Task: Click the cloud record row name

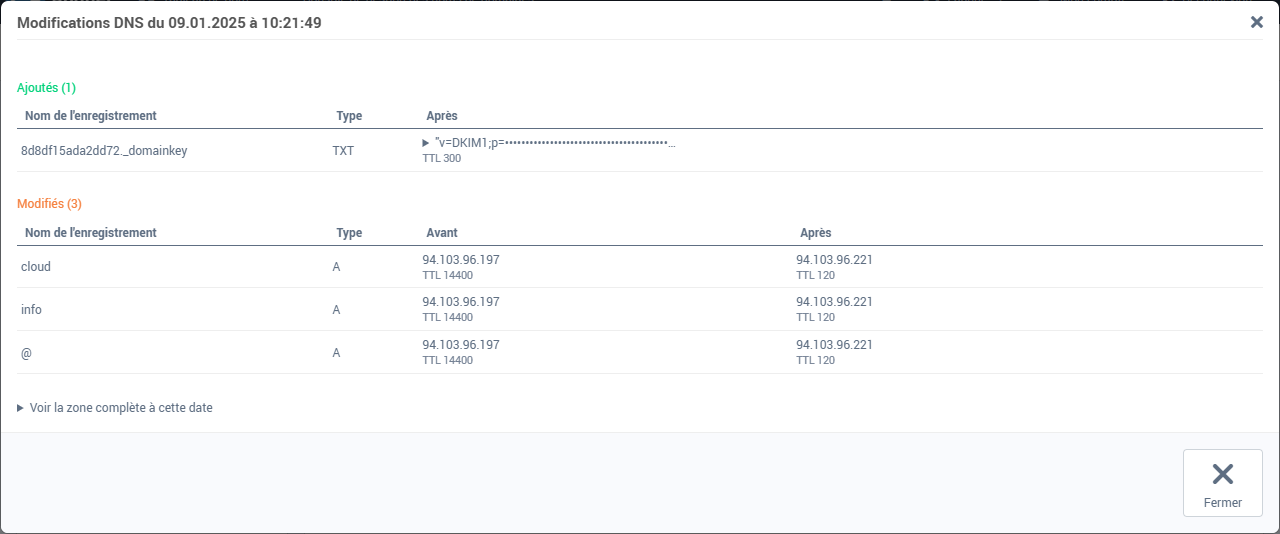Action: click(36, 267)
